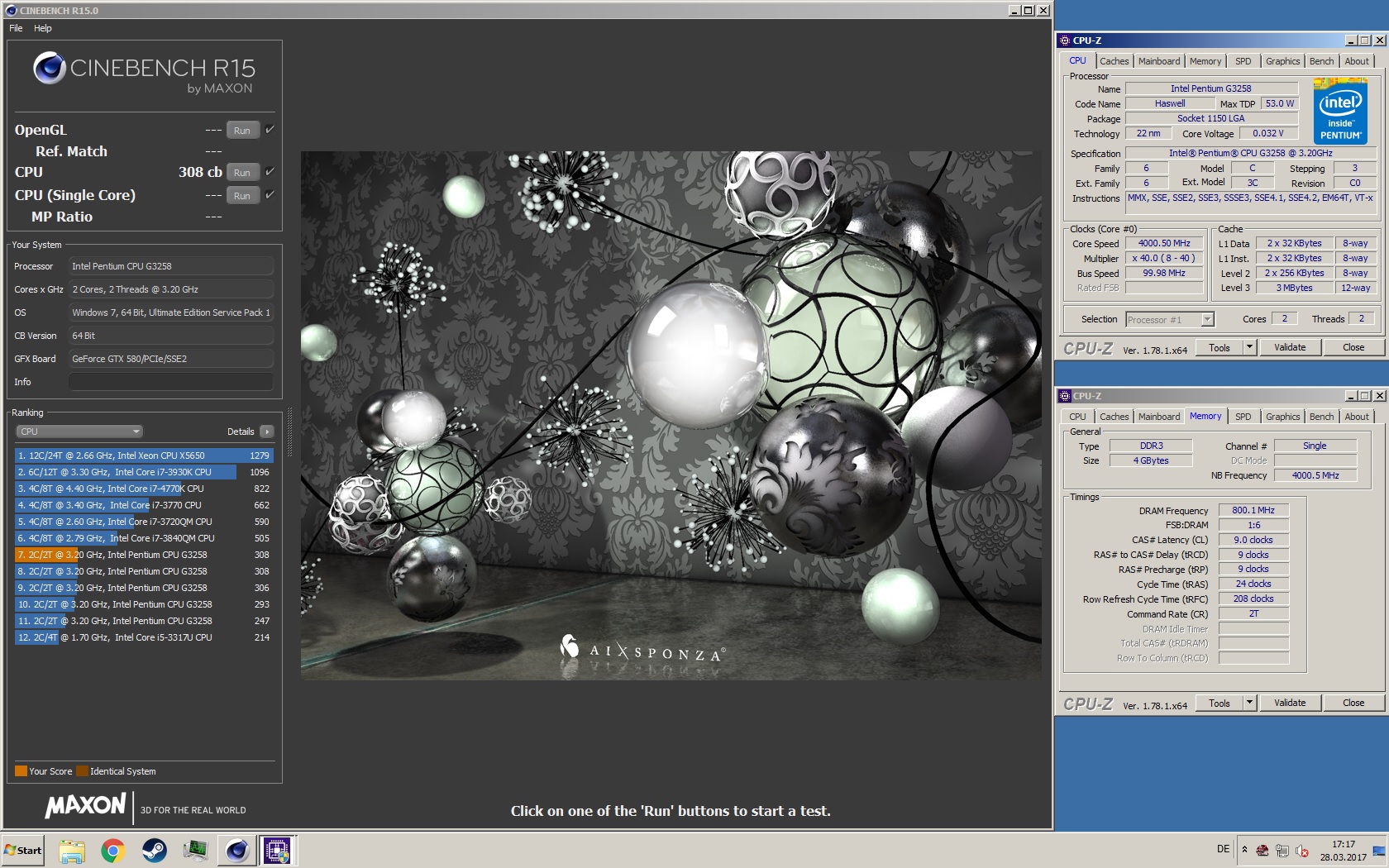Switch to Bench tab in upper CPU-Z
This screenshot has height=868, width=1389.
(1321, 61)
